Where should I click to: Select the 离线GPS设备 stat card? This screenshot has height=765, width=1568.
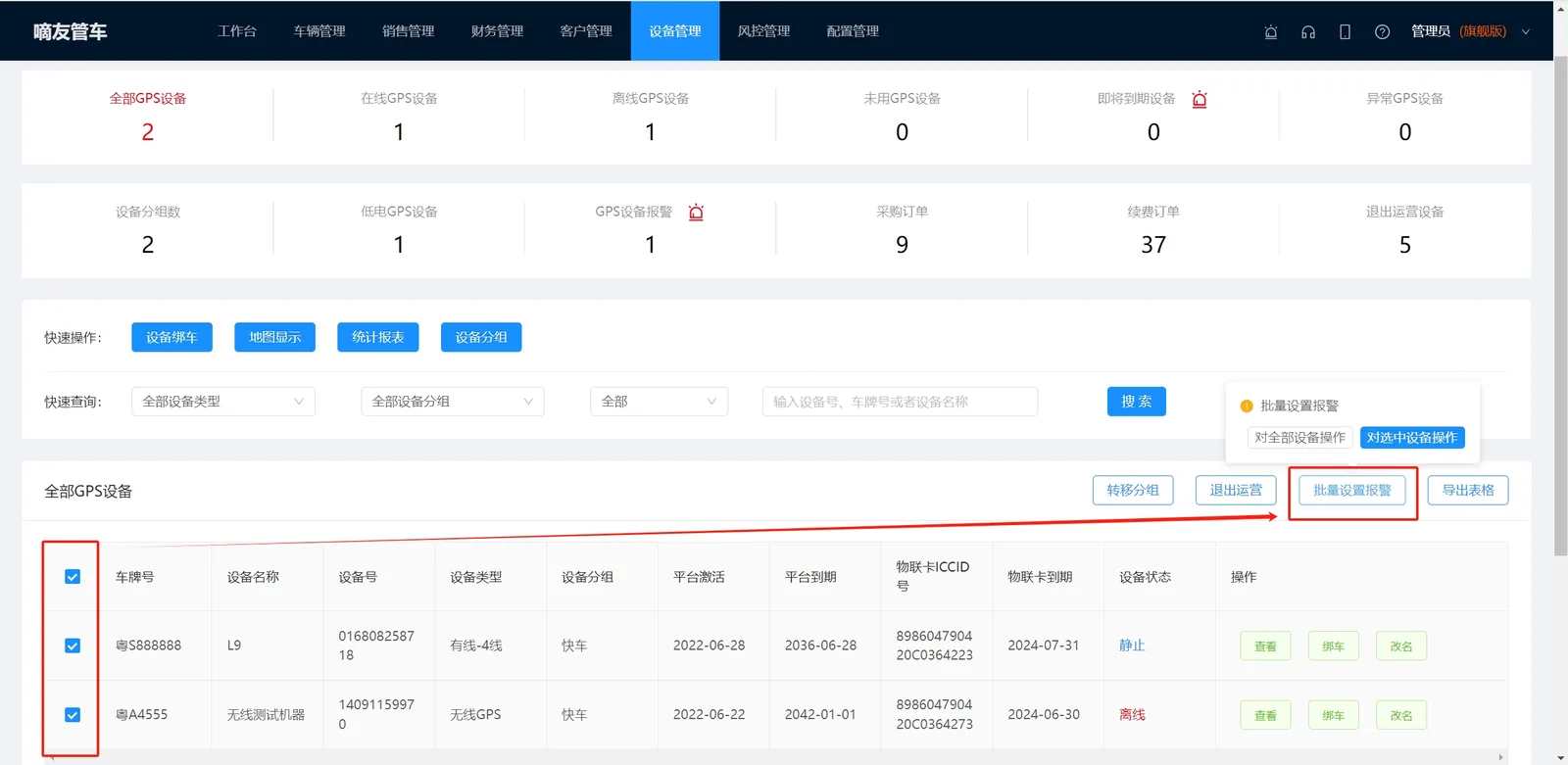[x=651, y=117]
